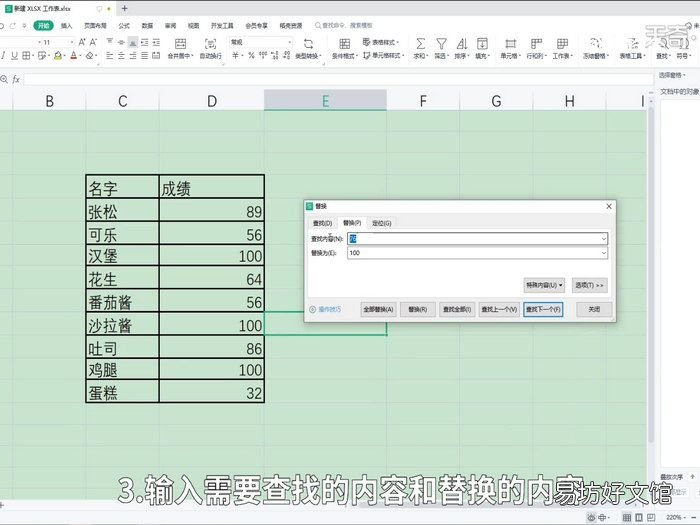Click the 查找全部(I) button
This screenshot has width=700, height=525.
[457, 309]
